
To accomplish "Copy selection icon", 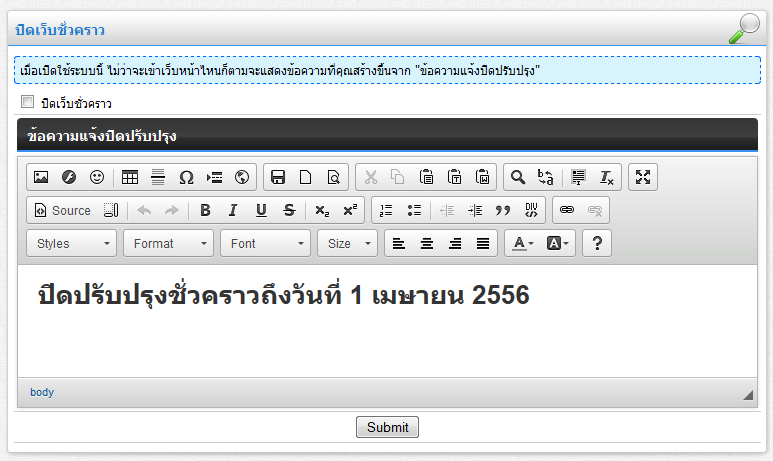I will (398, 177).
